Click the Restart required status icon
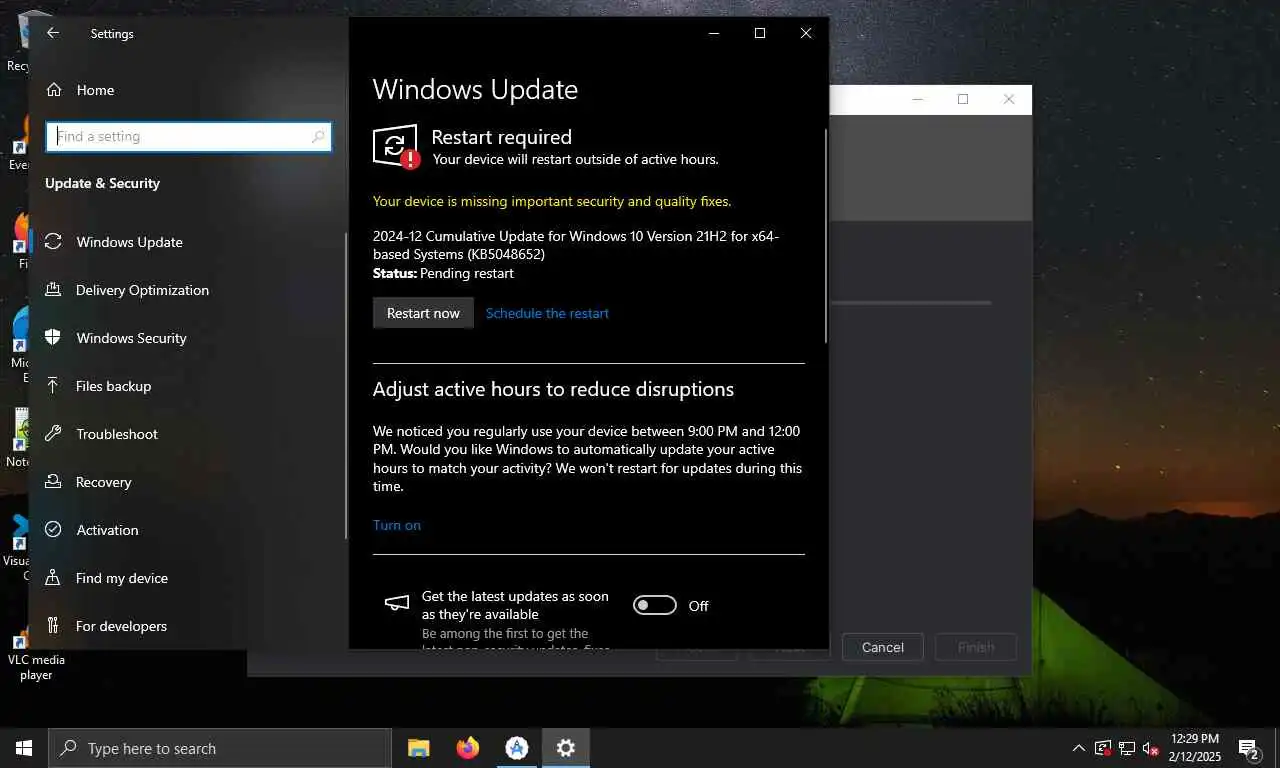The image size is (1280, 768). click(396, 147)
